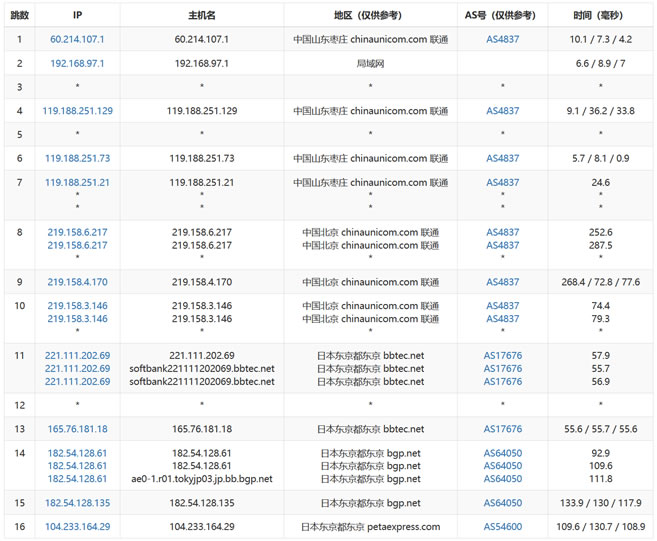This screenshot has height=541, width=657.
Task: Select time cell 5.7 / 8.1 / 0.9
Action: 600,158
